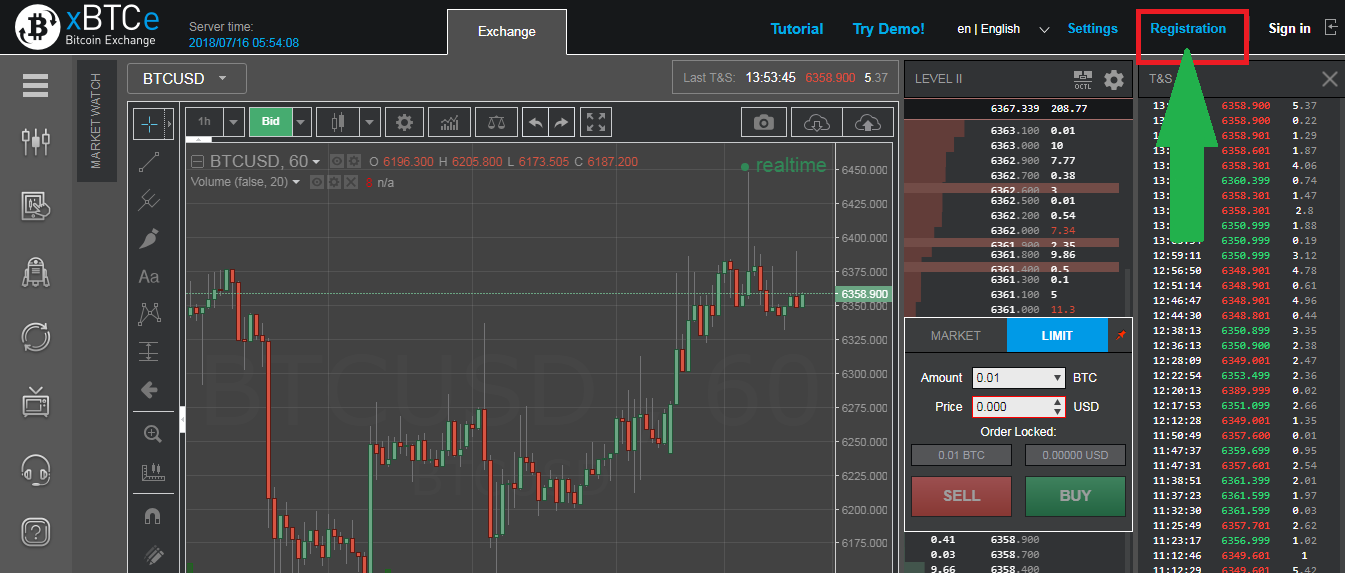Toggle Volume indicator visibility eye icon
This screenshot has width=1345, height=573.
317,182
